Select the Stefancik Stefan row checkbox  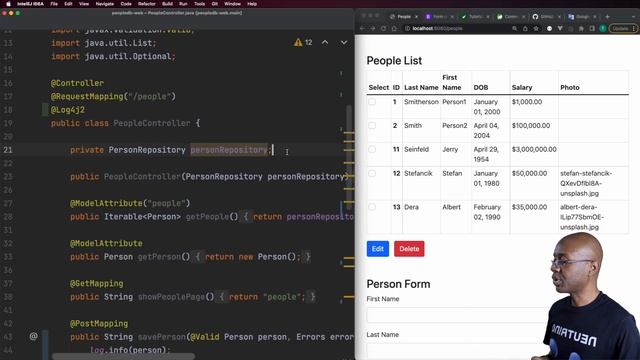(x=372, y=173)
